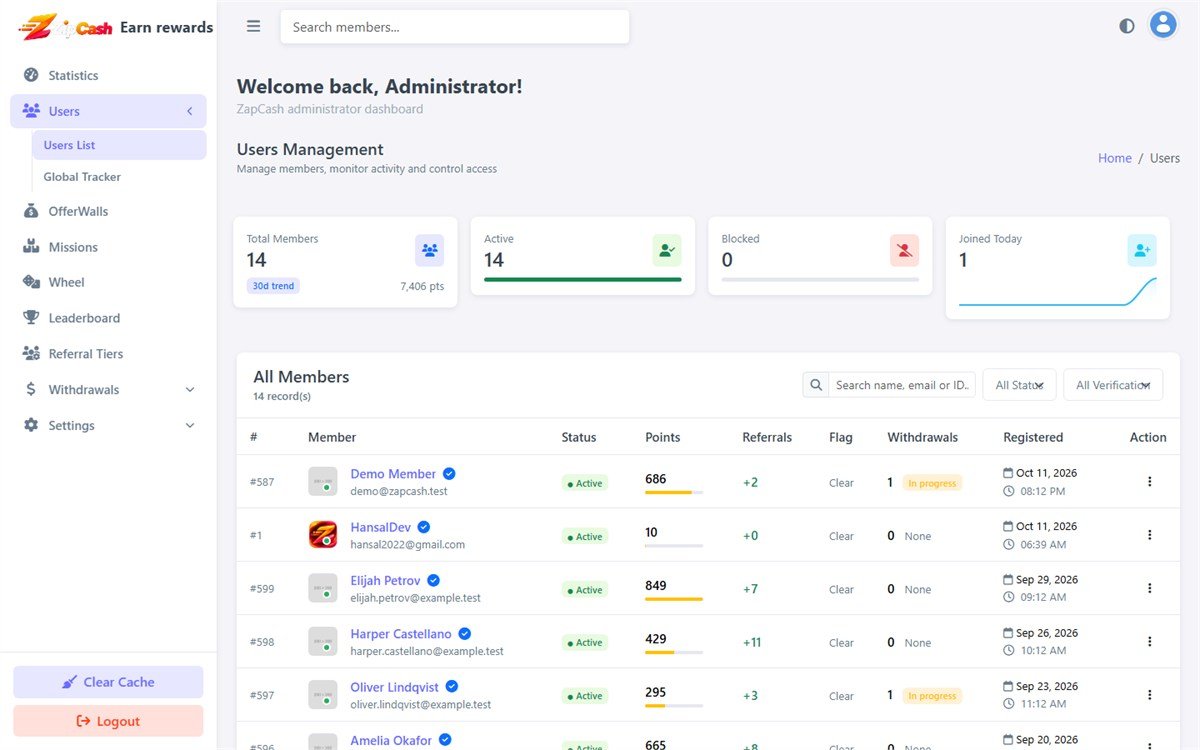Click Demo Member's In progress withdrawal badge
This screenshot has width=1200, height=750.
tap(932, 483)
